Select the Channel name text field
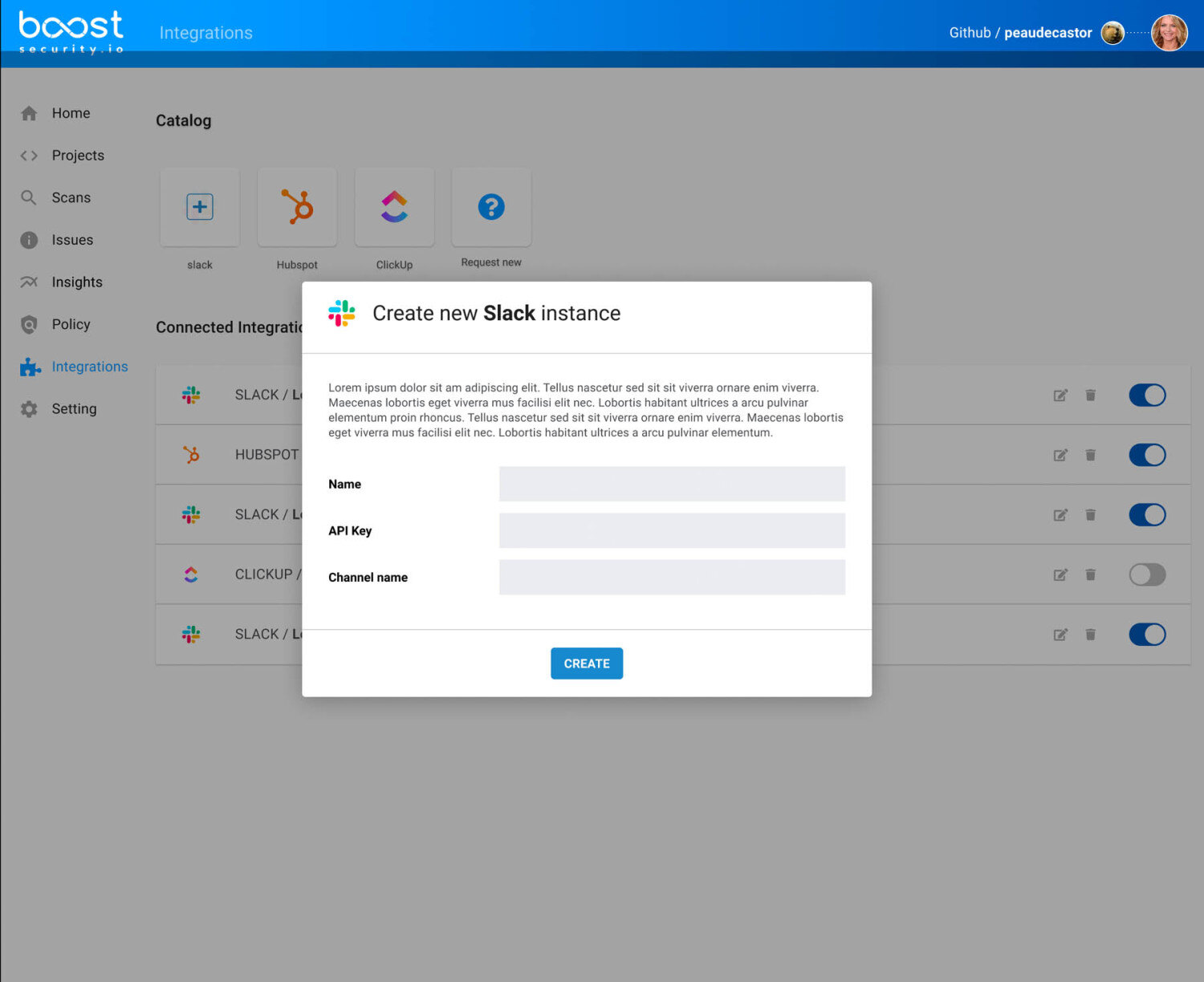 coord(672,577)
